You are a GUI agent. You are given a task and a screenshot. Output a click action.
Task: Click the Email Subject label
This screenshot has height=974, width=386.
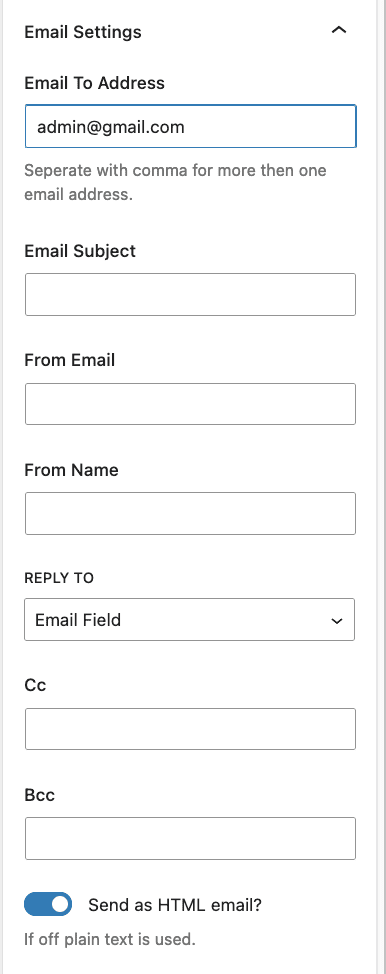pos(80,251)
